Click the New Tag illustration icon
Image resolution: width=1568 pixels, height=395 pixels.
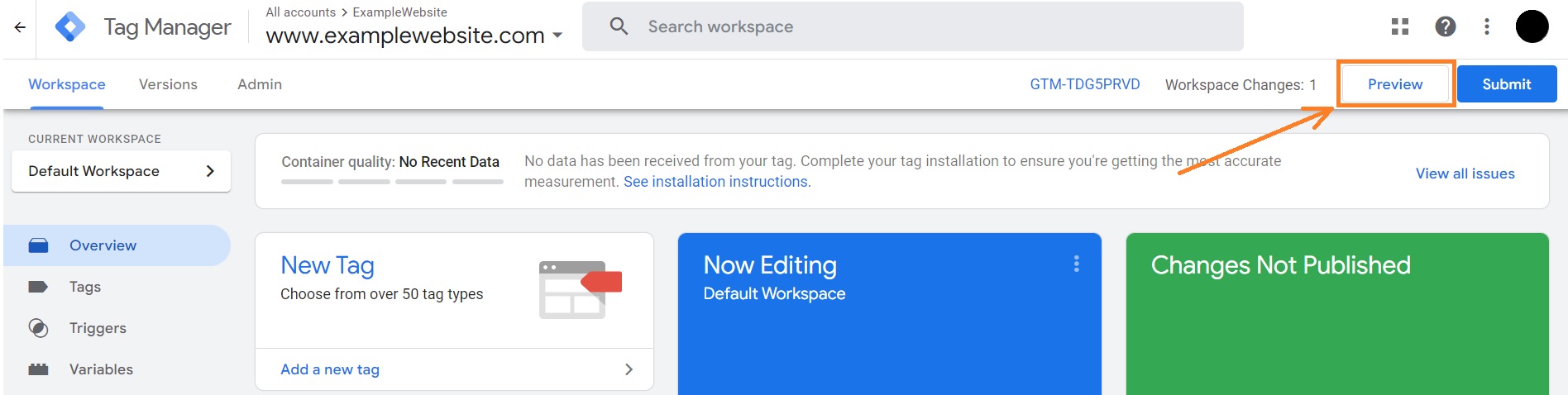pos(580,290)
